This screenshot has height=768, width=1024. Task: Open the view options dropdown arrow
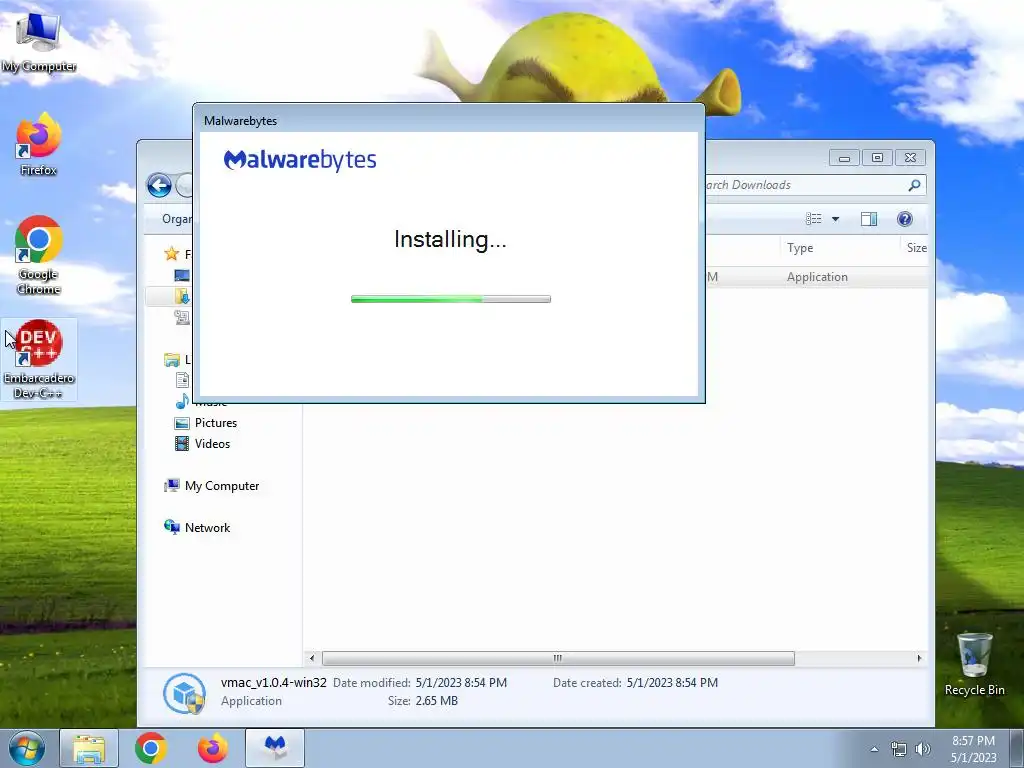coord(835,219)
